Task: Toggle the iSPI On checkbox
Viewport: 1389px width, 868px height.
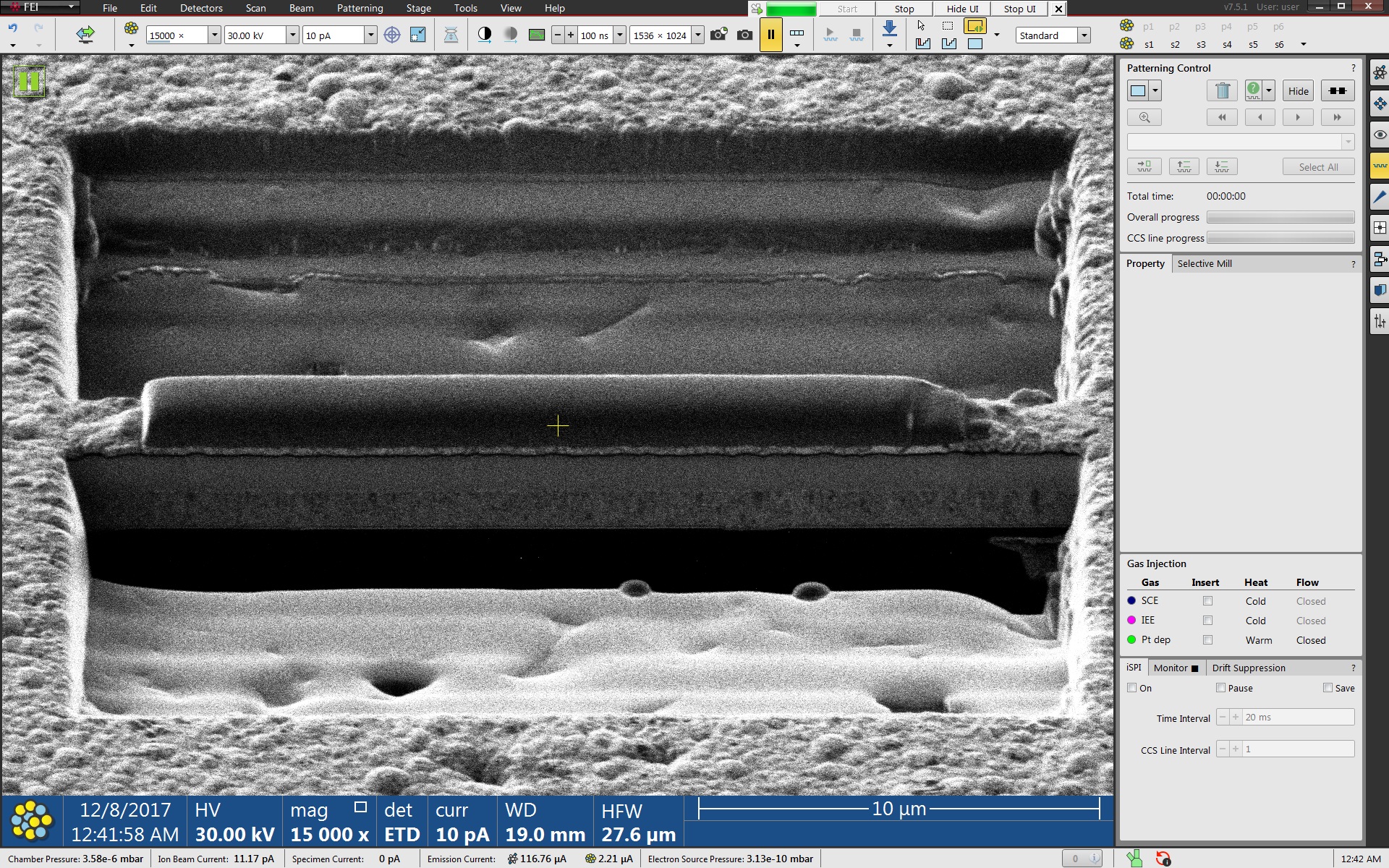Action: coord(1132,688)
